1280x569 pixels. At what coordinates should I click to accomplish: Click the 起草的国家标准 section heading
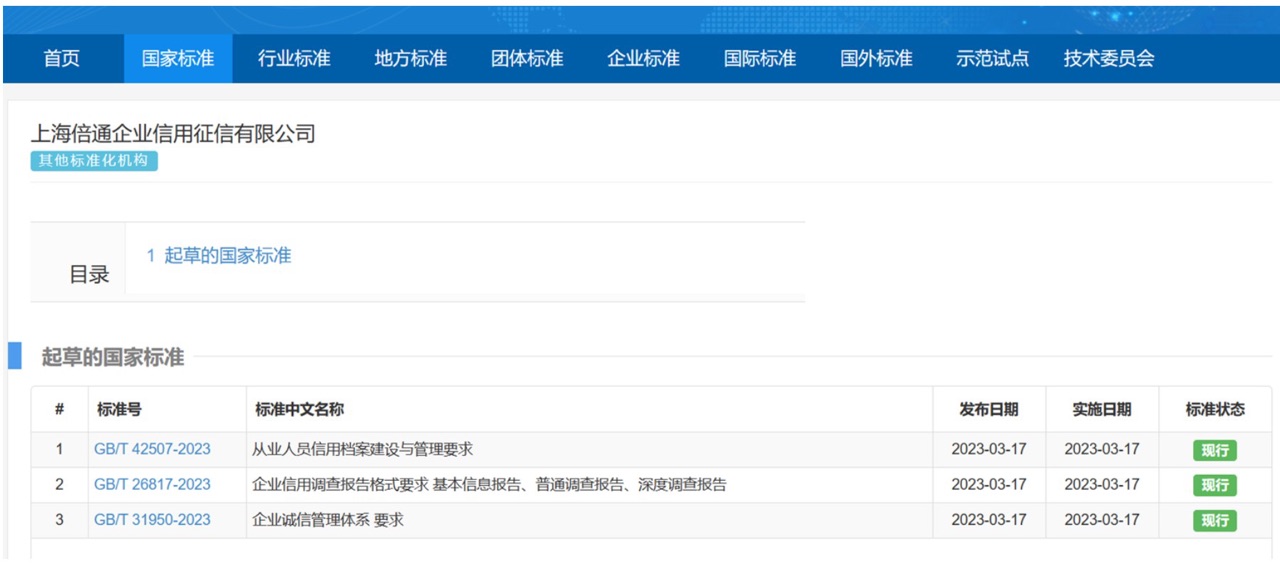pyautogui.click(x=112, y=357)
